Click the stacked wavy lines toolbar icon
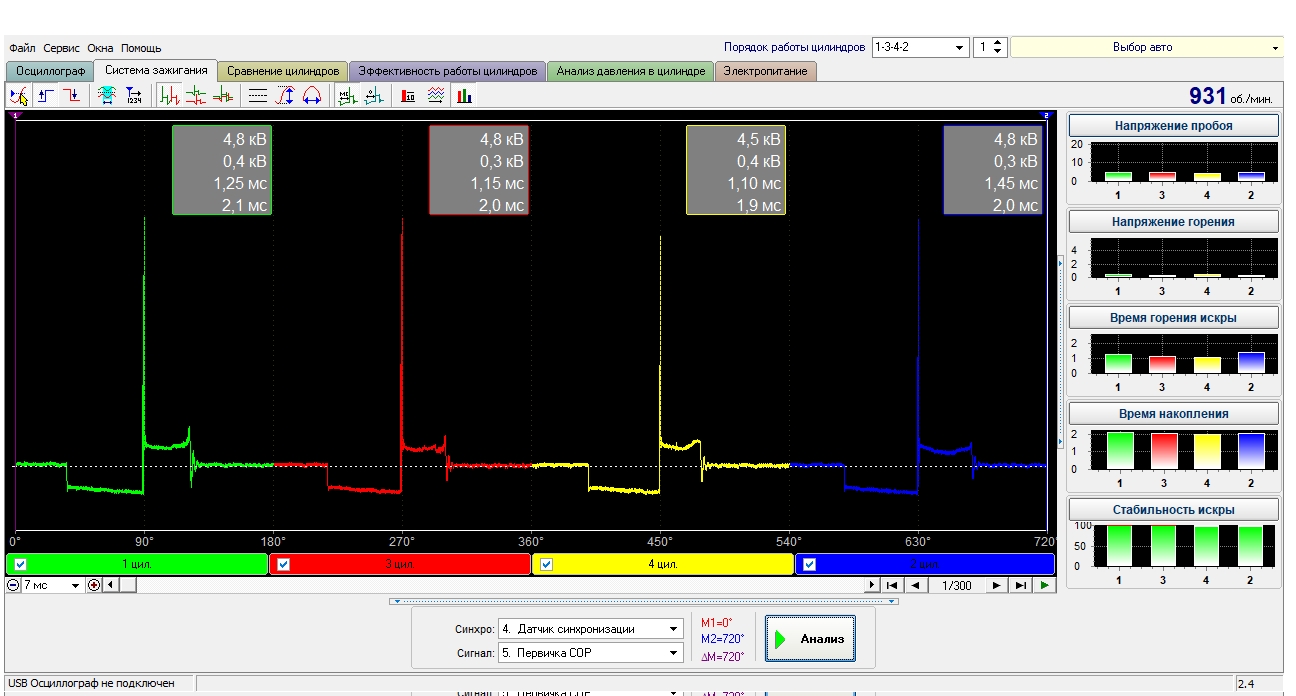Image resolution: width=1296 pixels, height=696 pixels. click(436, 96)
